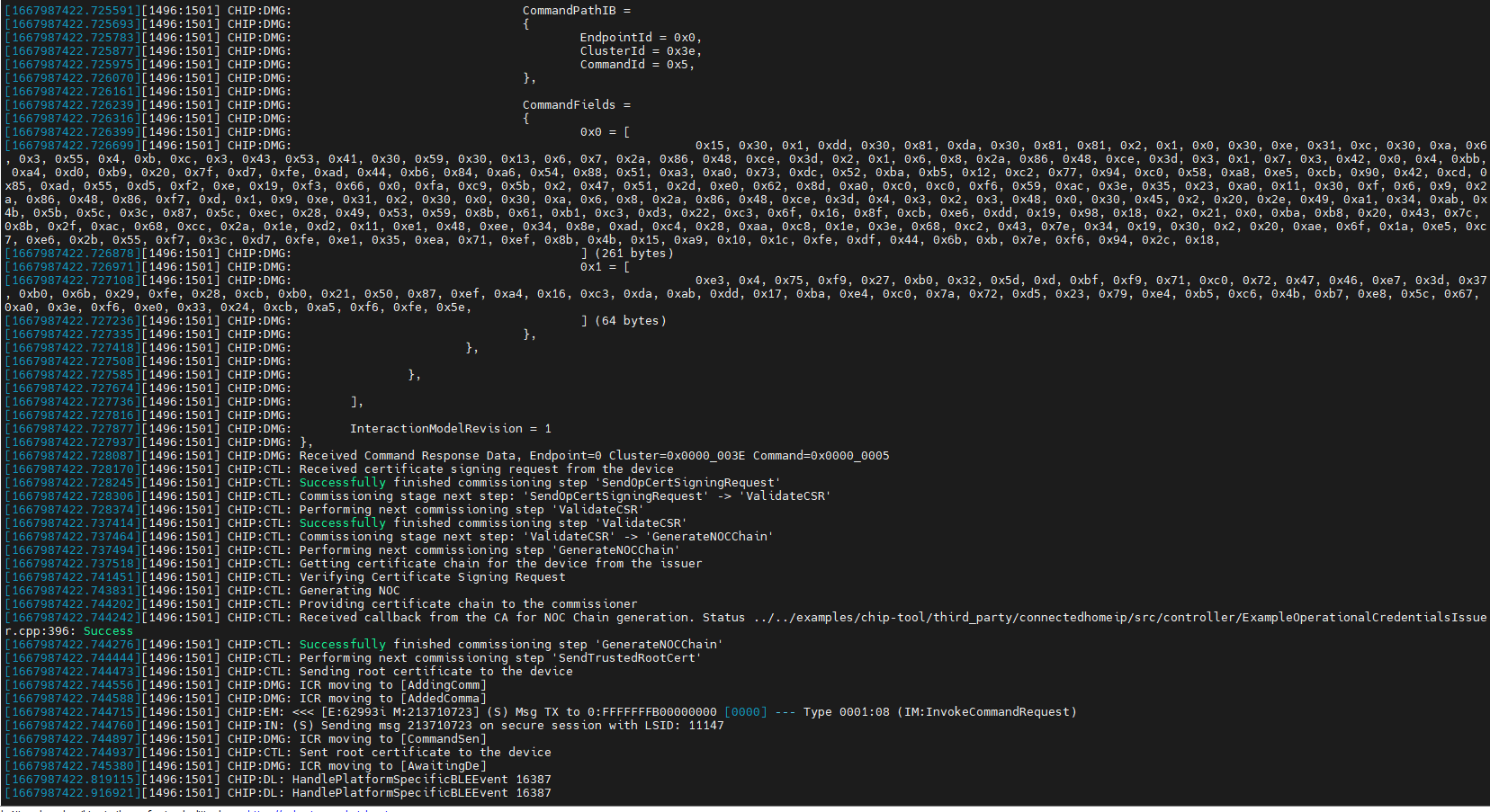Select the timestamp '1667987422.725591'
The height and width of the screenshot is (812, 1490).
[73, 11]
